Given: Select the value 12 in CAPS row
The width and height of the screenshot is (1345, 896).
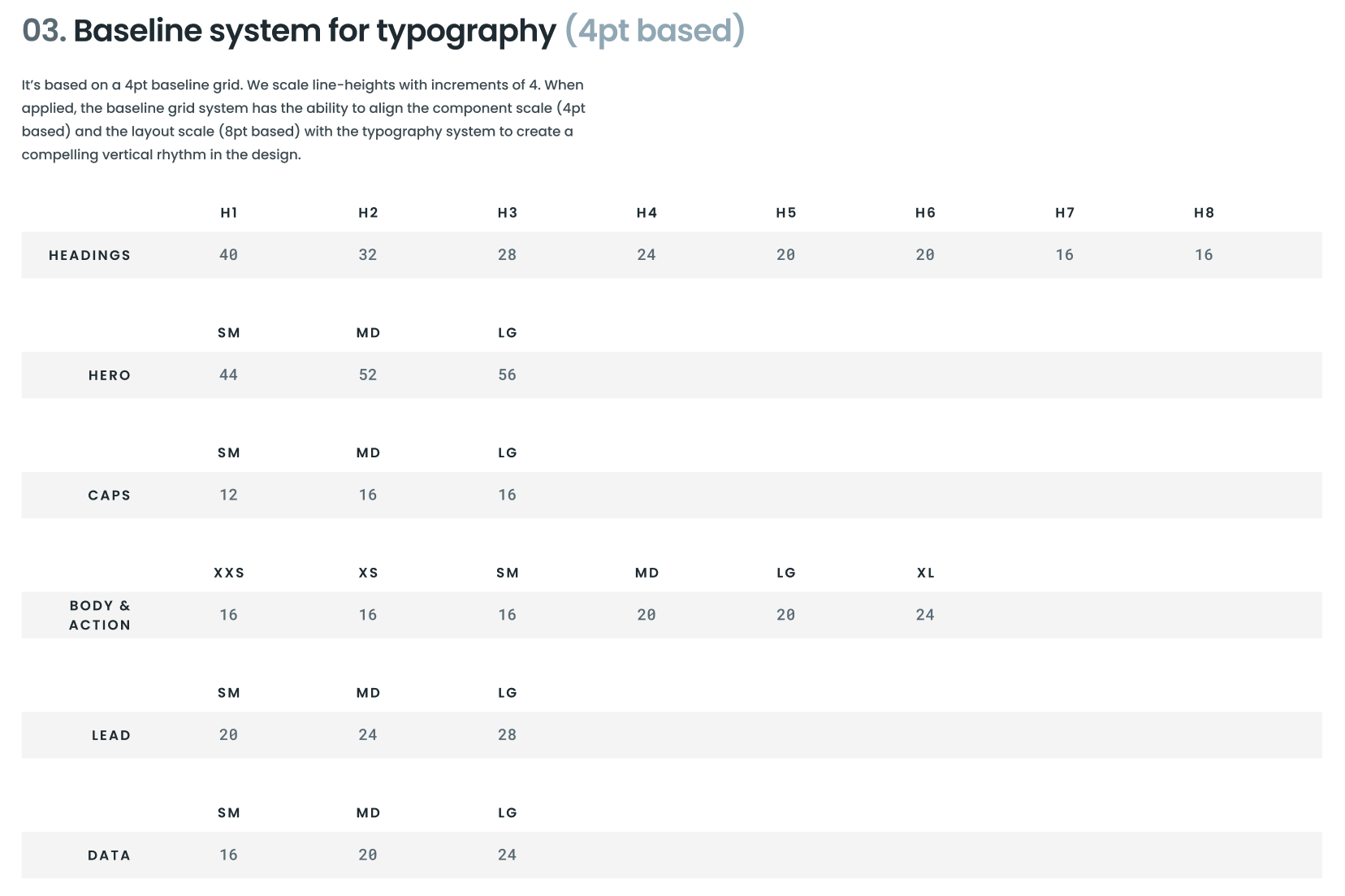Looking at the screenshot, I should (229, 494).
